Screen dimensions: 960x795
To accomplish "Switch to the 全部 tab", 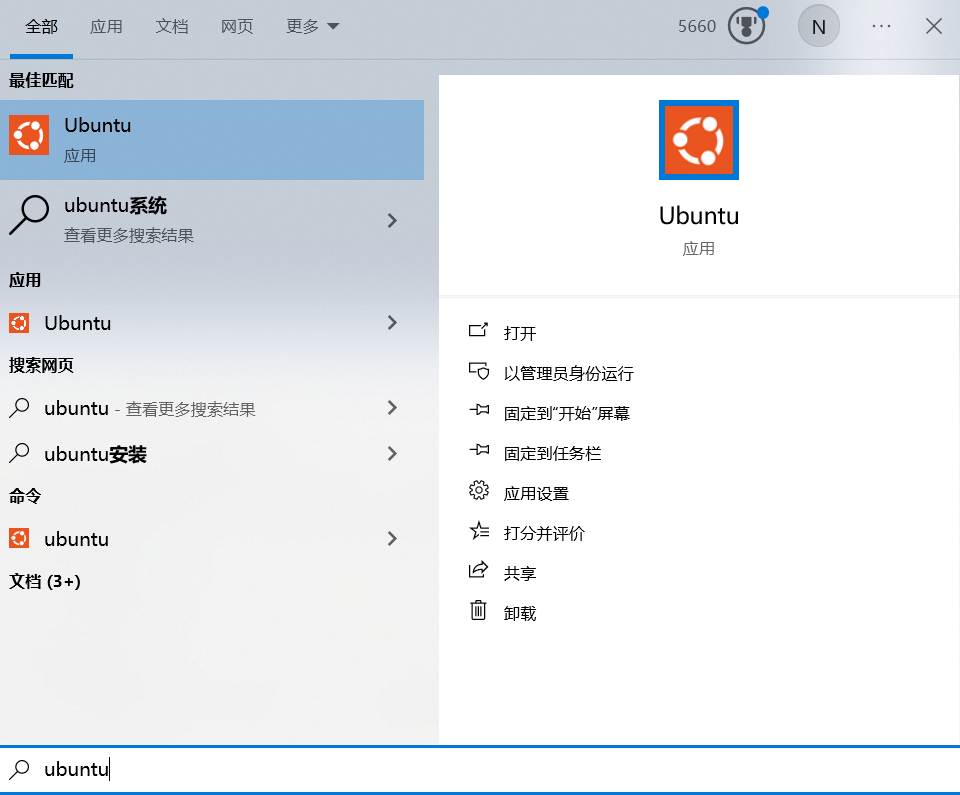I will [x=41, y=27].
